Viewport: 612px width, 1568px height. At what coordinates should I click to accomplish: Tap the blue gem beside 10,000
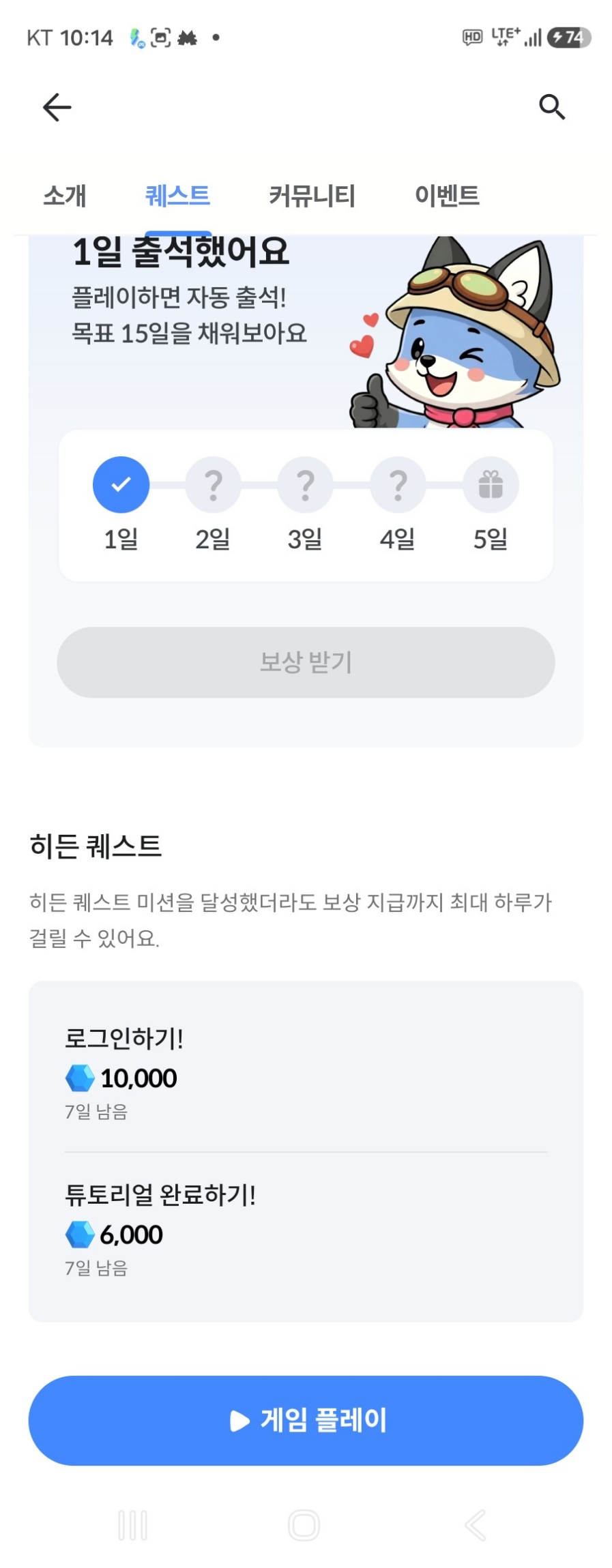tap(80, 1078)
